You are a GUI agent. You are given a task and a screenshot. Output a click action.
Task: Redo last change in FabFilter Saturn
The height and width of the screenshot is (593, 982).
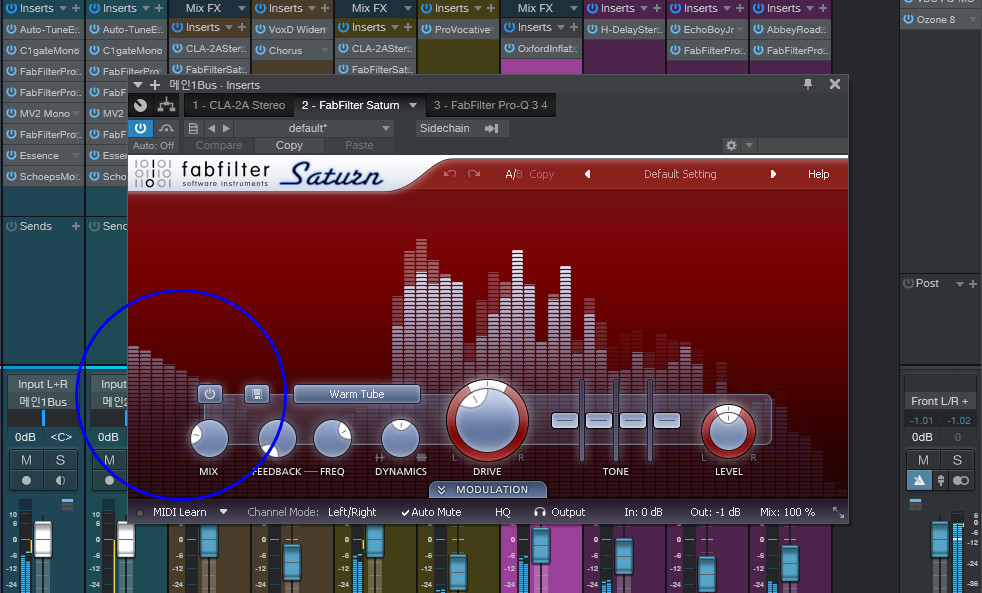474,174
